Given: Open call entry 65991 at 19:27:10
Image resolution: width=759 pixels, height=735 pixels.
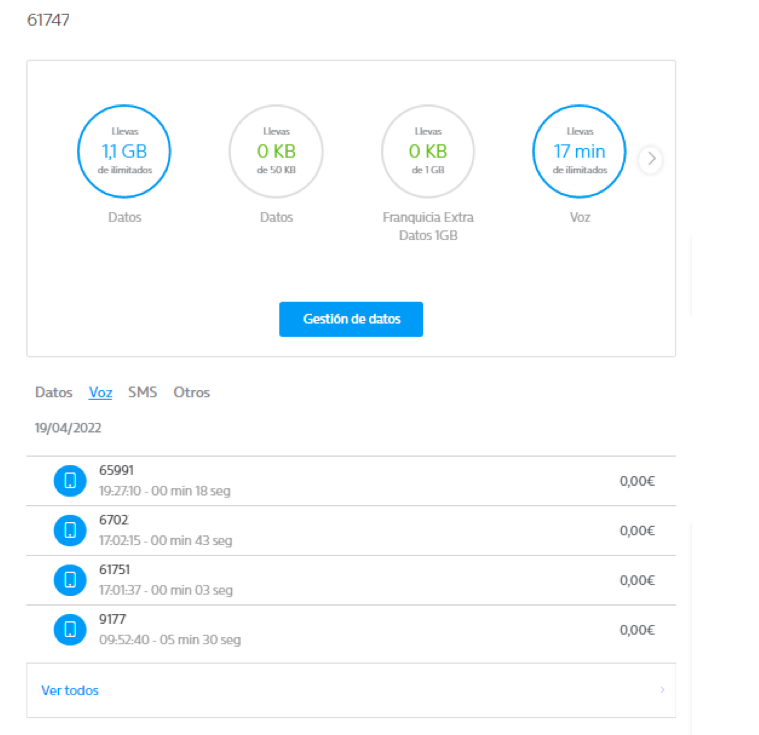Looking at the screenshot, I should (165, 481).
